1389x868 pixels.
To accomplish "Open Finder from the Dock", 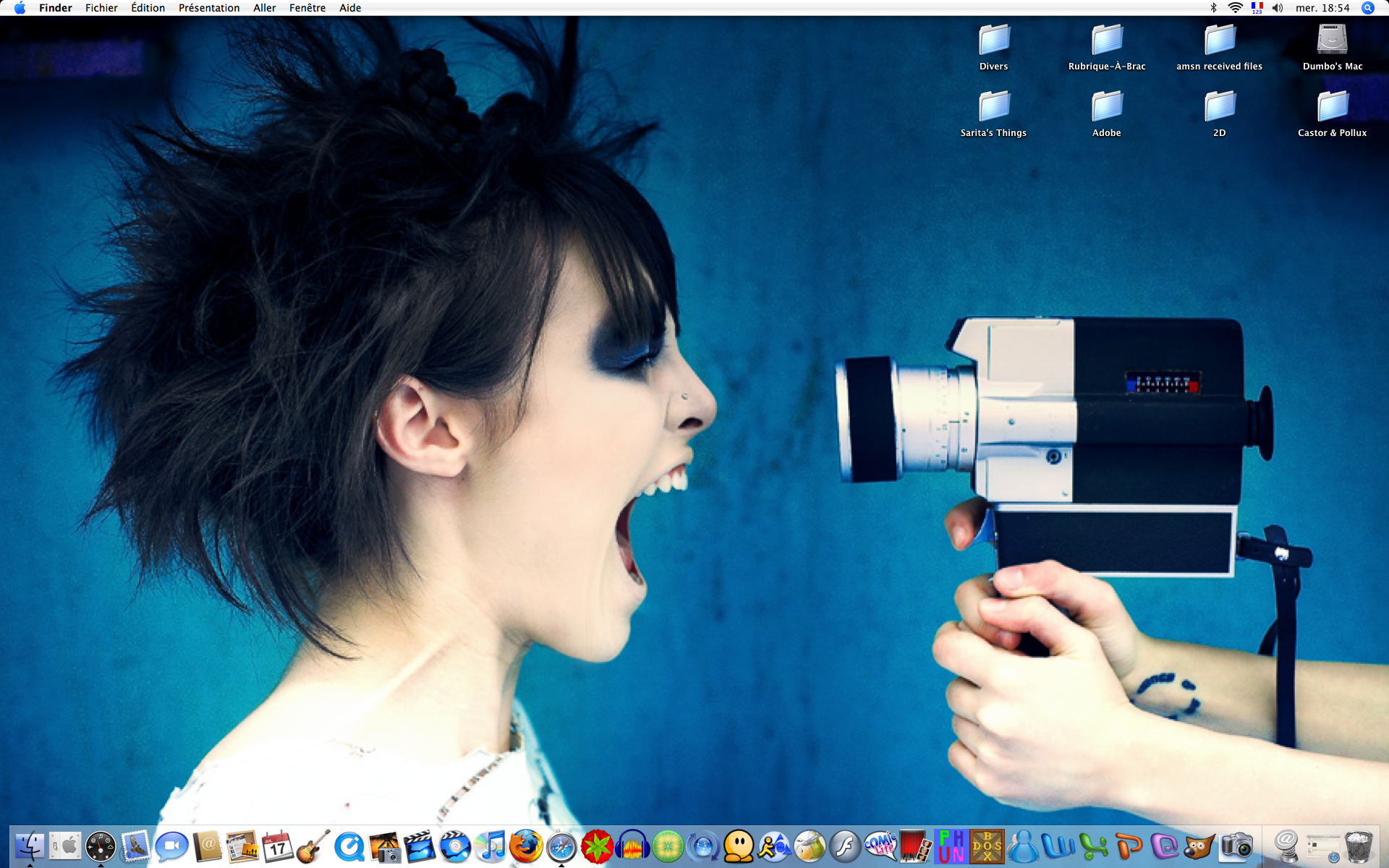I will (30, 846).
